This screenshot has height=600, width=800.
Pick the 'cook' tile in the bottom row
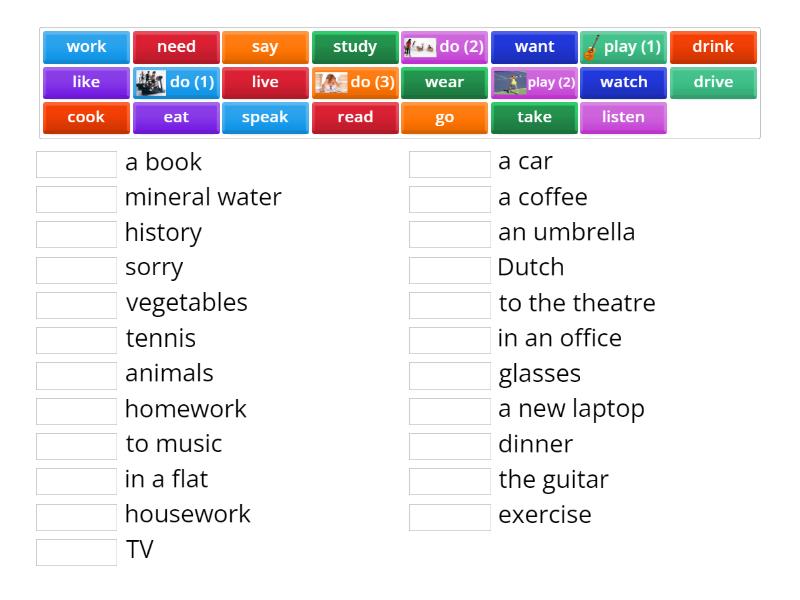[x=86, y=118]
